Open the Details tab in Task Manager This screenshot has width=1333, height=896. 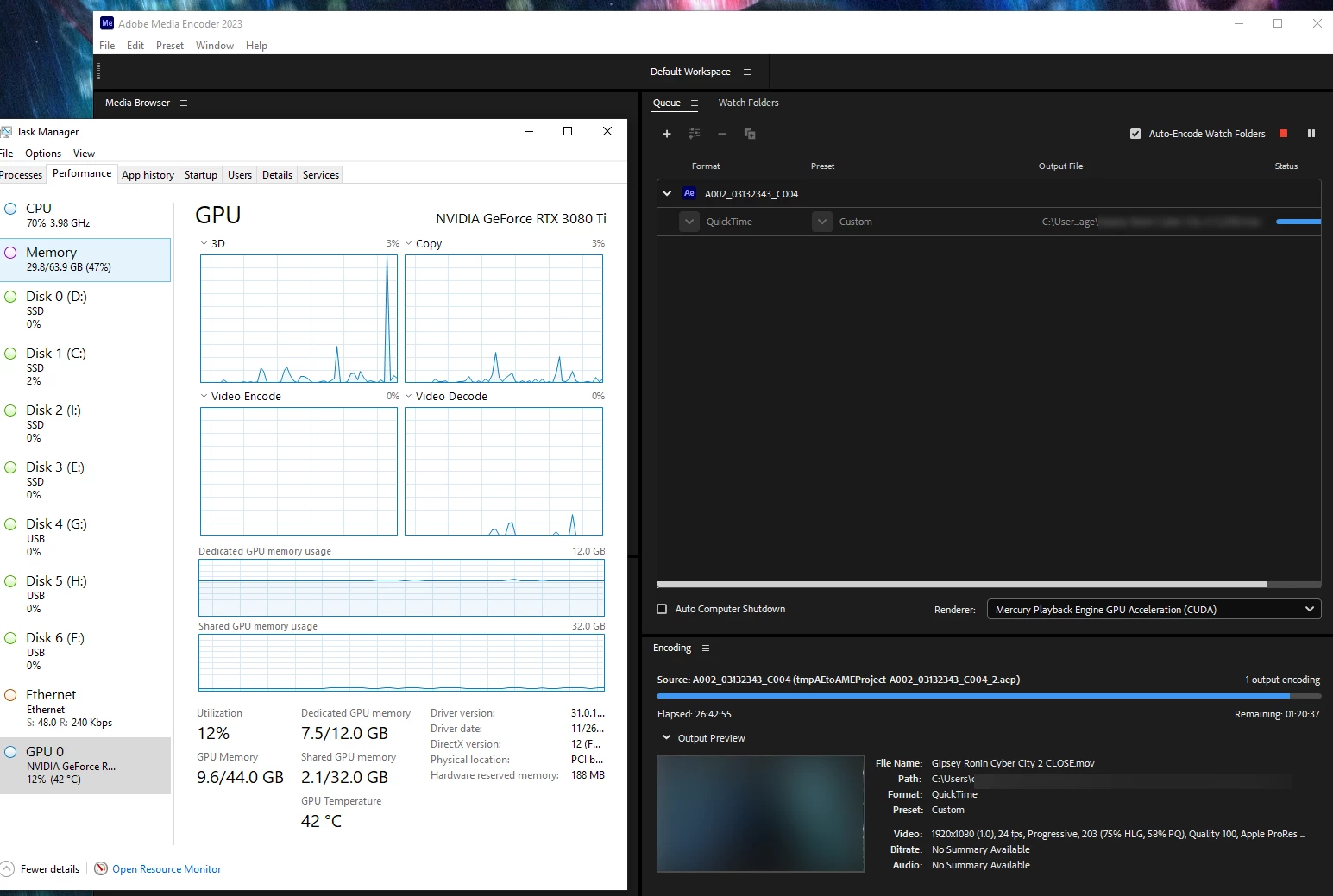277,175
